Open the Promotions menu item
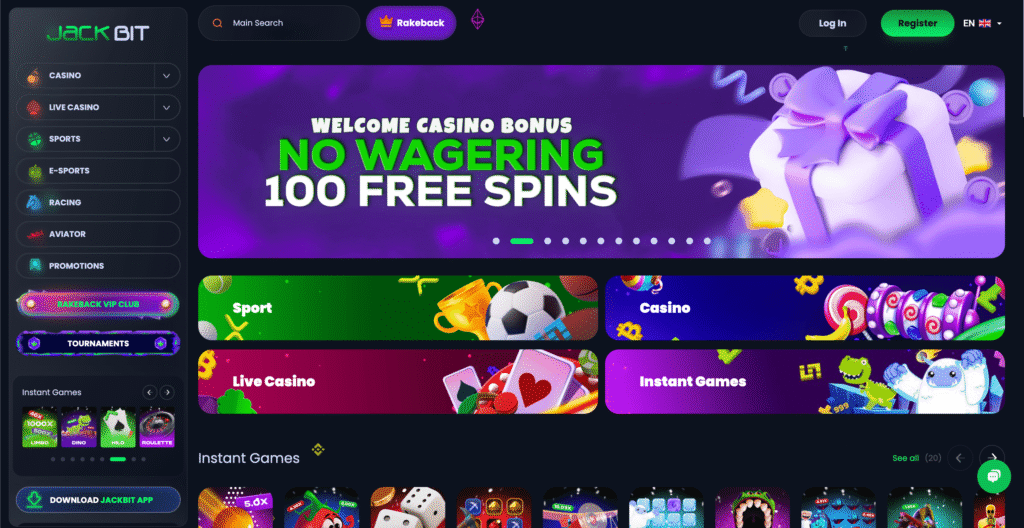 [98, 266]
